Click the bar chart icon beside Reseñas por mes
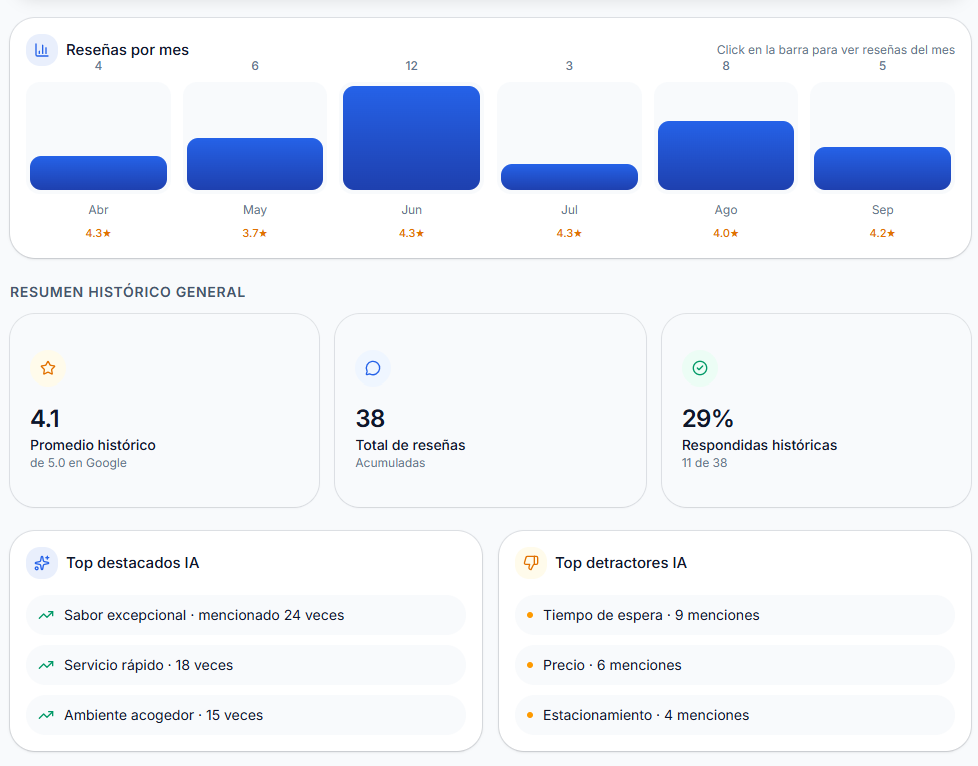Image resolution: width=978 pixels, height=766 pixels. 42,50
